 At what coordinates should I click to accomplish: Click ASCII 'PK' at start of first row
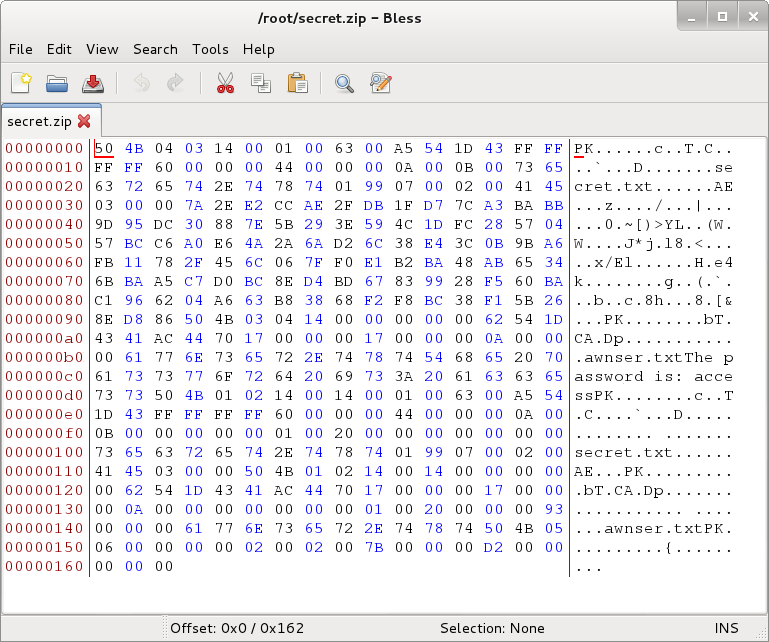584,148
